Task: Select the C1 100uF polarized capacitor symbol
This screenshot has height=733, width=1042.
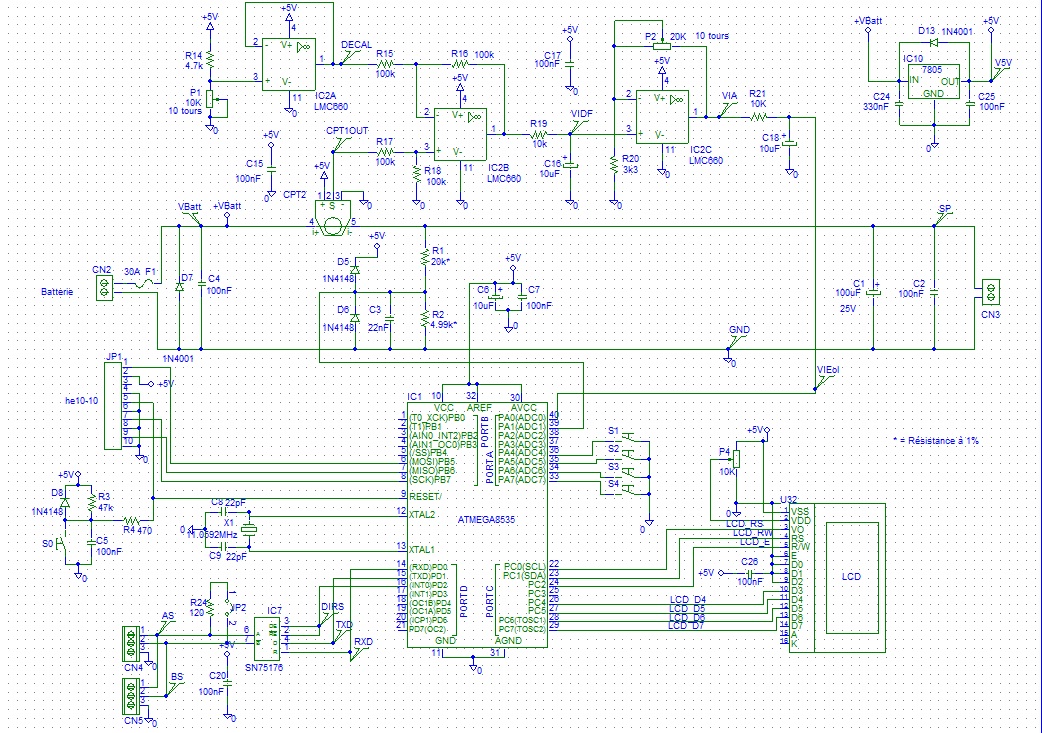Action: [x=873, y=291]
